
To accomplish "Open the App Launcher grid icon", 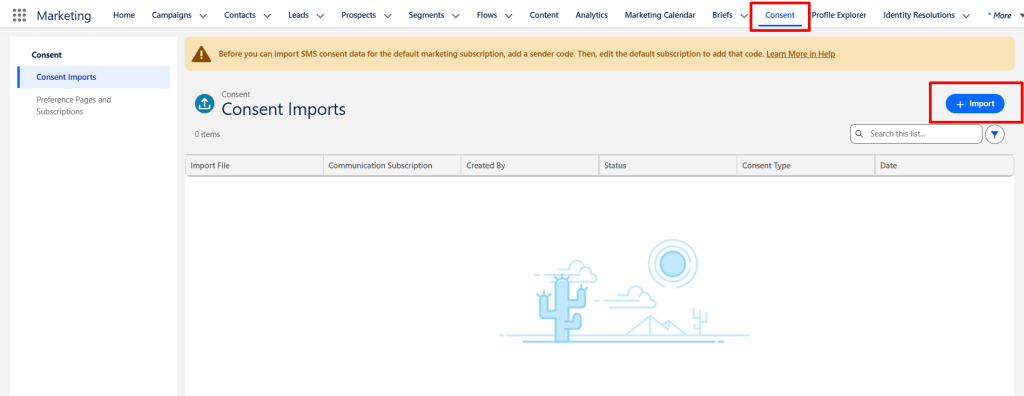I will pos(20,15).
